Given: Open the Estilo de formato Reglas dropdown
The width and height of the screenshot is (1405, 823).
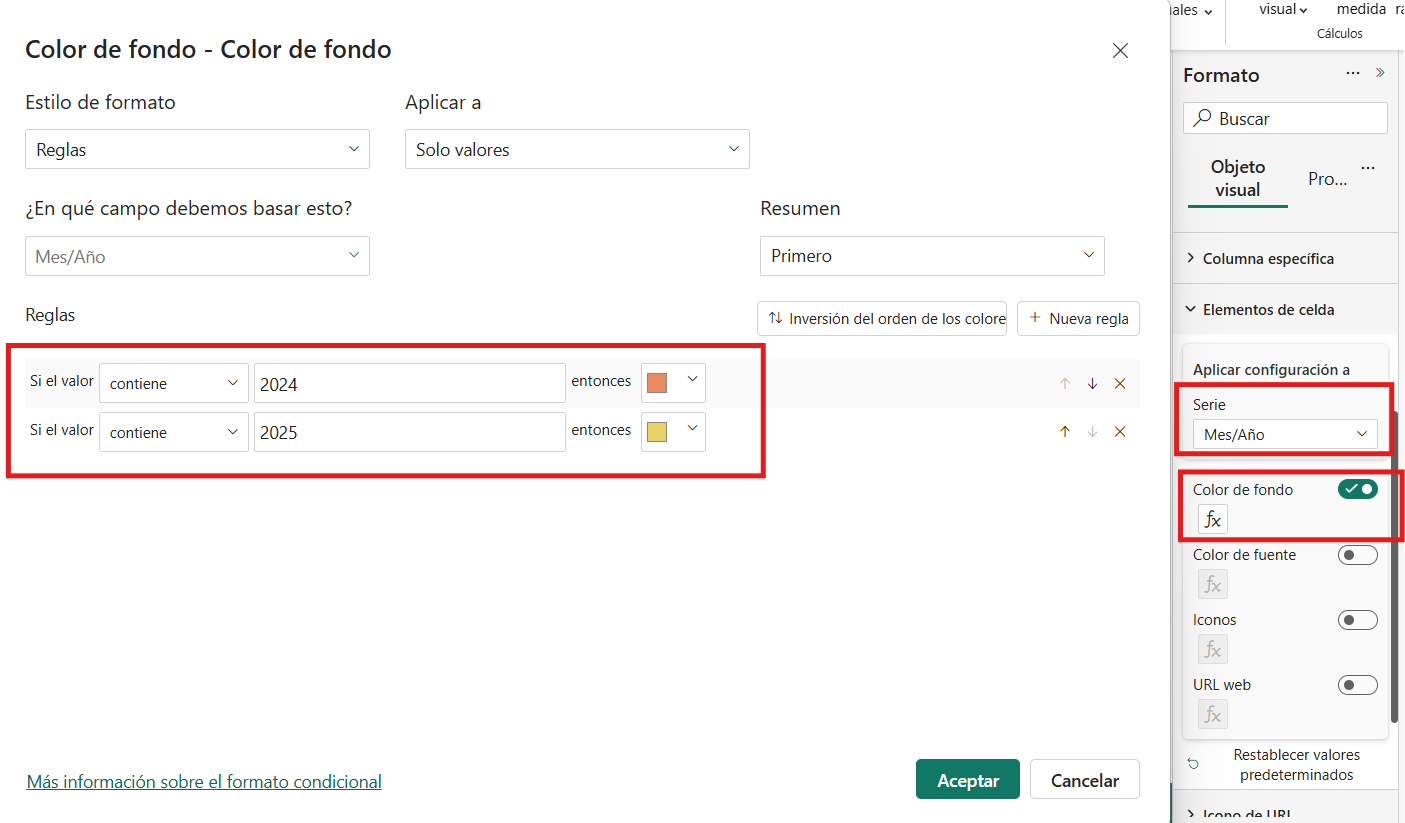Looking at the screenshot, I should (197, 150).
